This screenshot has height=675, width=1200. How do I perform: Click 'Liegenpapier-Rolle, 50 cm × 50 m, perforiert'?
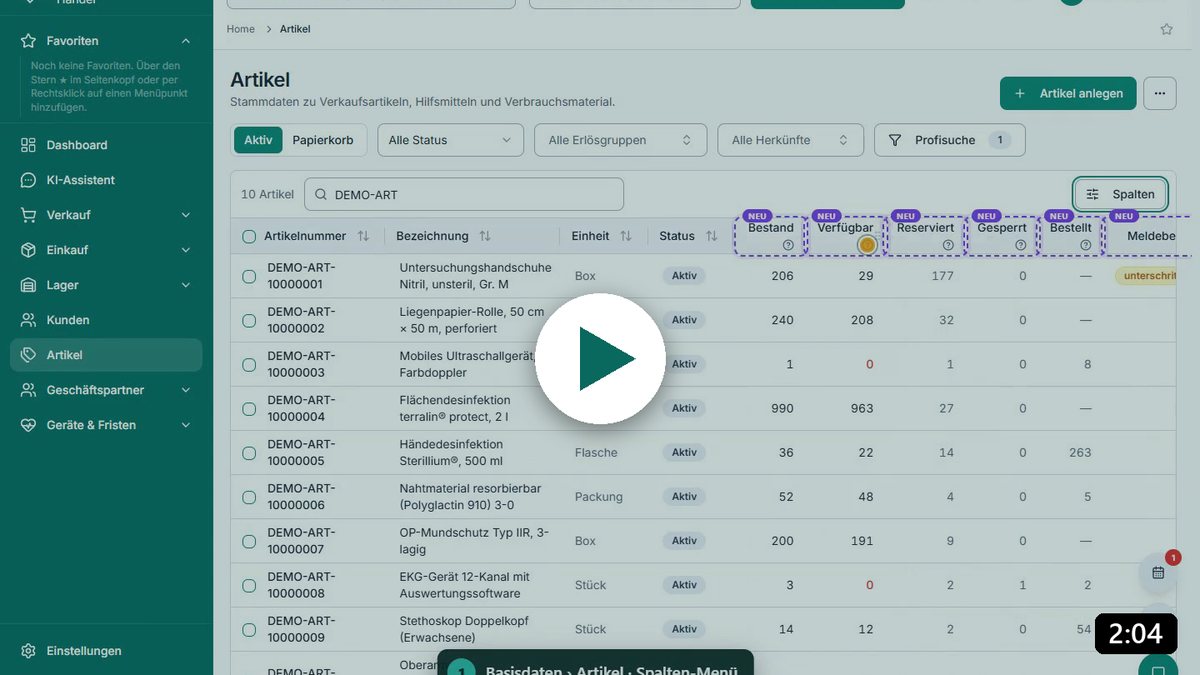coord(472,320)
